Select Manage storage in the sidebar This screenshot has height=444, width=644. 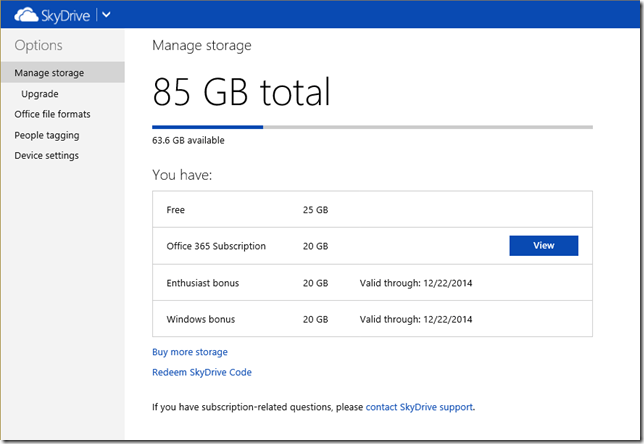(49, 73)
